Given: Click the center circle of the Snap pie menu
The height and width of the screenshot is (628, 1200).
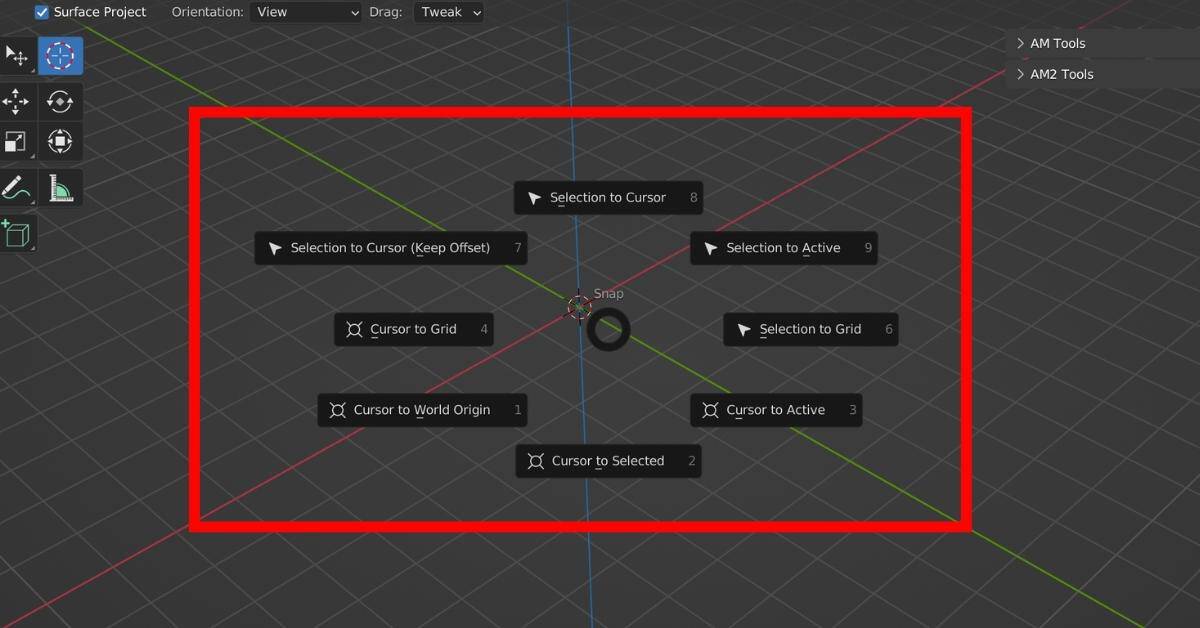Looking at the screenshot, I should (607, 329).
